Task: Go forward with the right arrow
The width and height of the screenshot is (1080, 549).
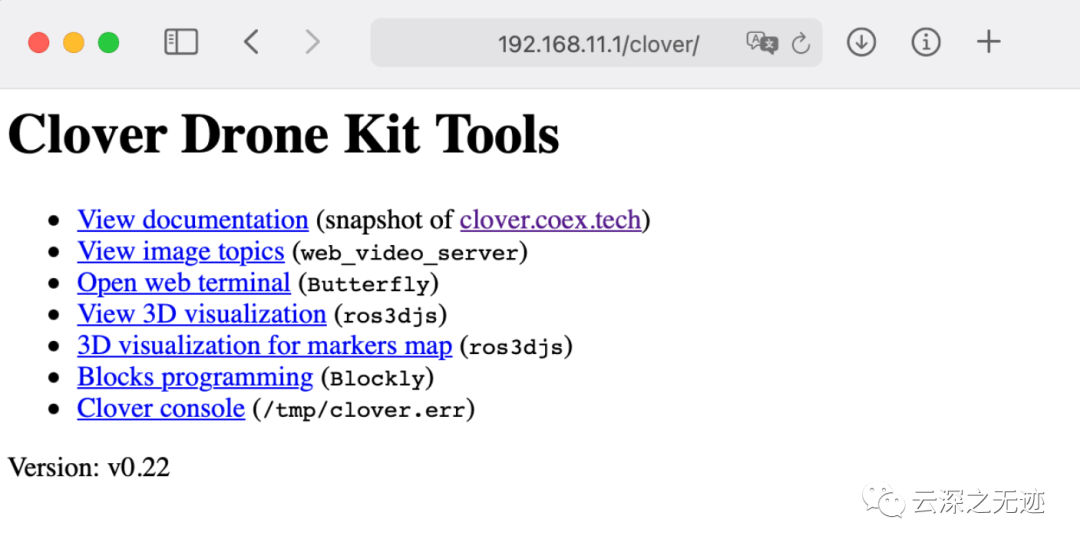Action: tap(313, 42)
